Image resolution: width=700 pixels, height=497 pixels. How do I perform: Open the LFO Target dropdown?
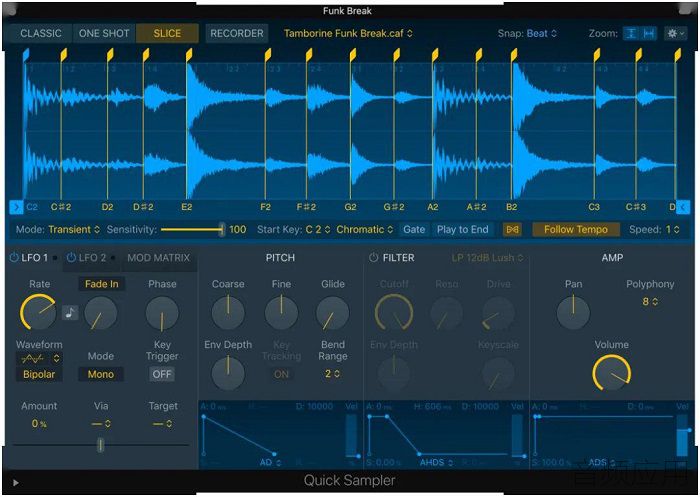162,424
